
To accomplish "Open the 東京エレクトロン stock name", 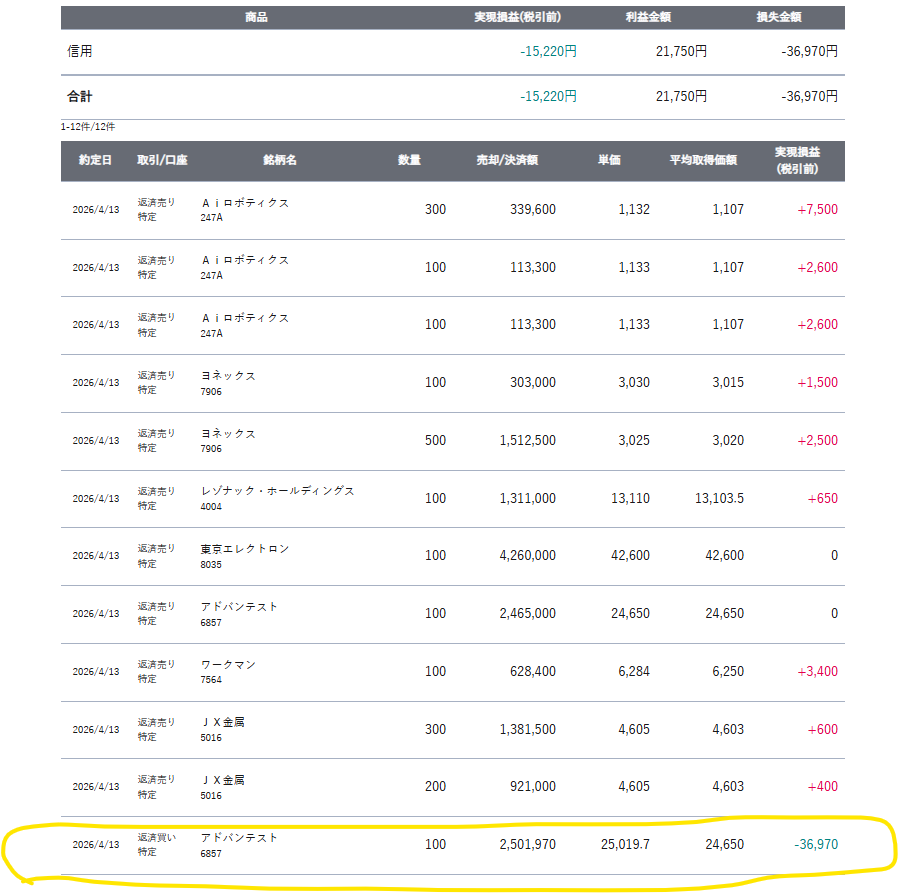I will coord(245,549).
